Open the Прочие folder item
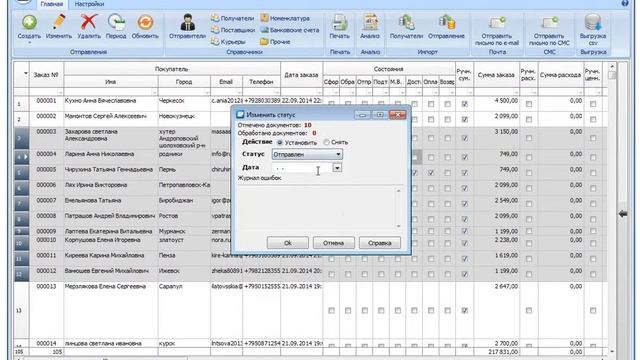Viewport: 640px width, 360px height. [275, 41]
